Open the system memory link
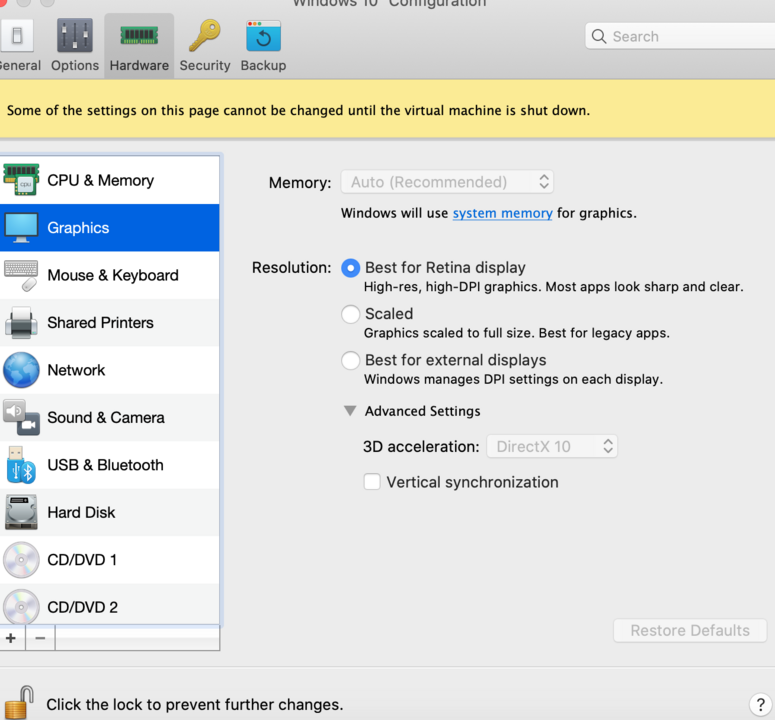The height and width of the screenshot is (720, 775). [502, 213]
